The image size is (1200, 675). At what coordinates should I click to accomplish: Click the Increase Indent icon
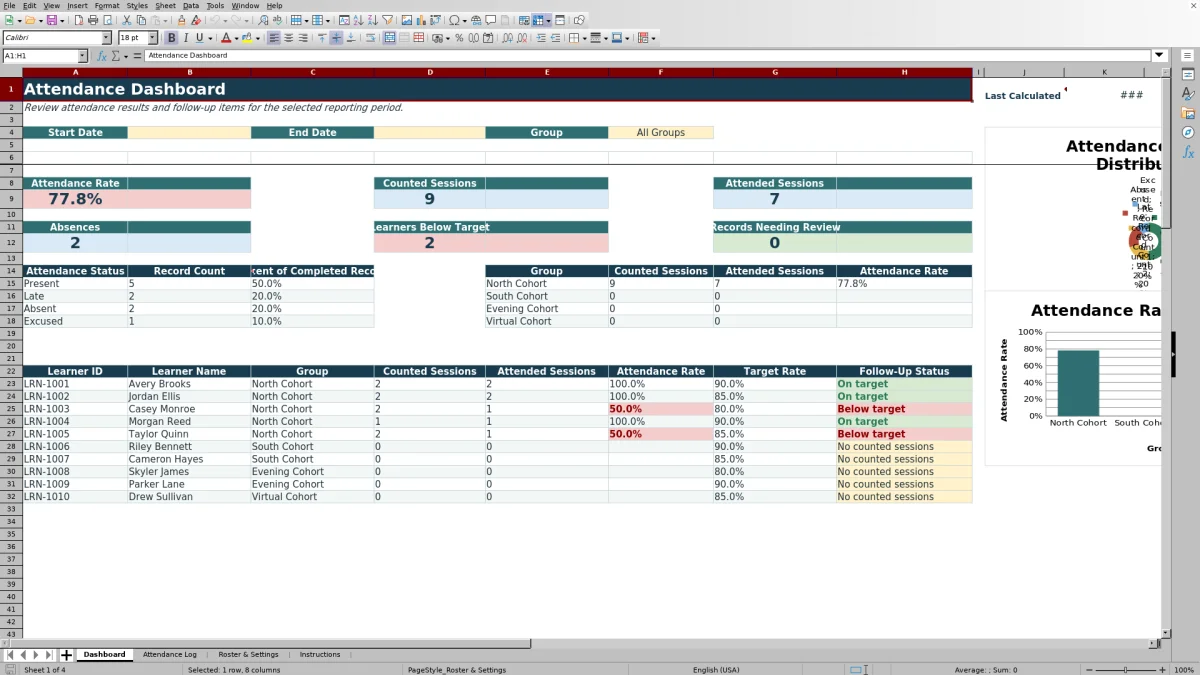[541, 38]
